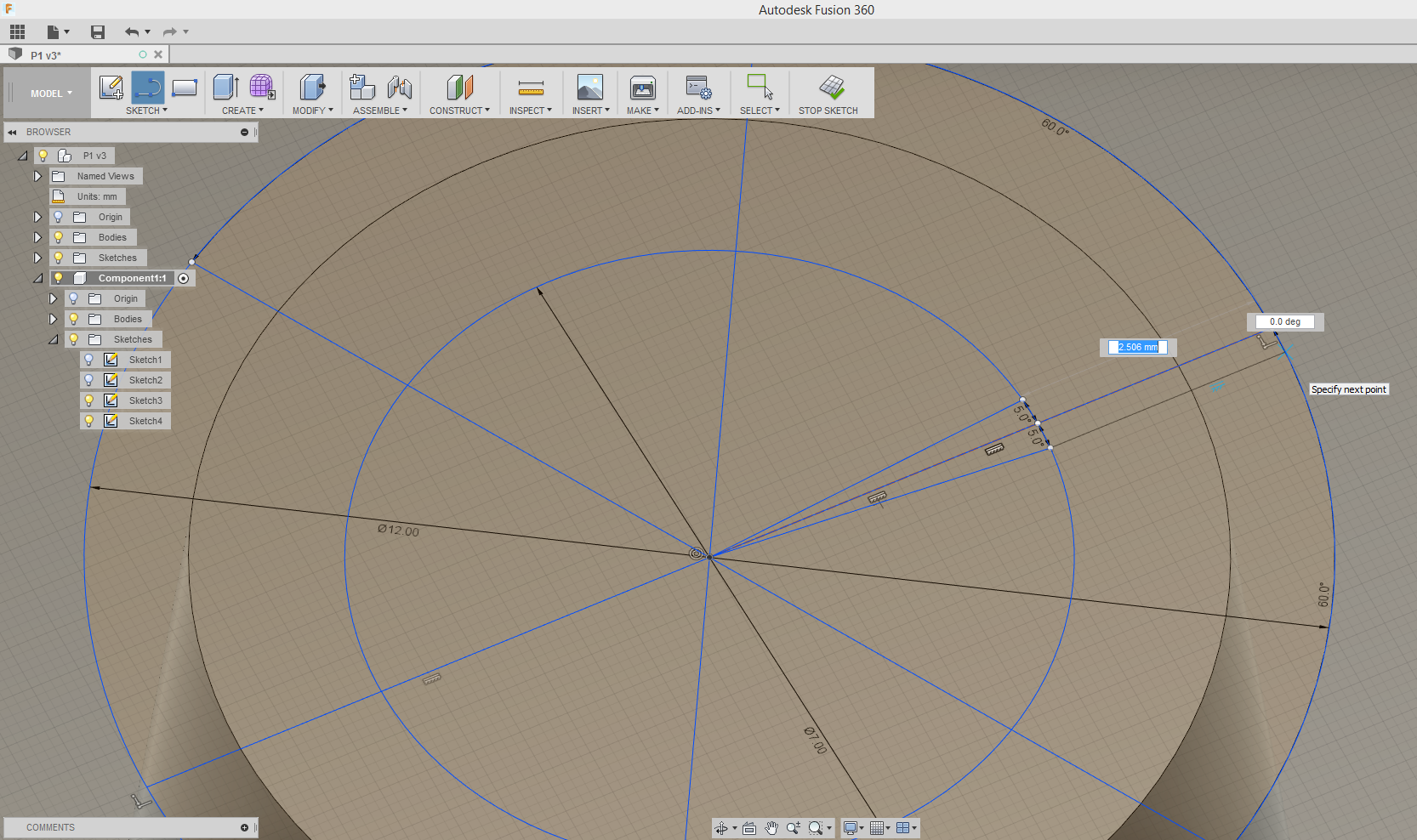1417x840 pixels.
Task: Open the MODEL workspace dropdown
Action: point(51,94)
